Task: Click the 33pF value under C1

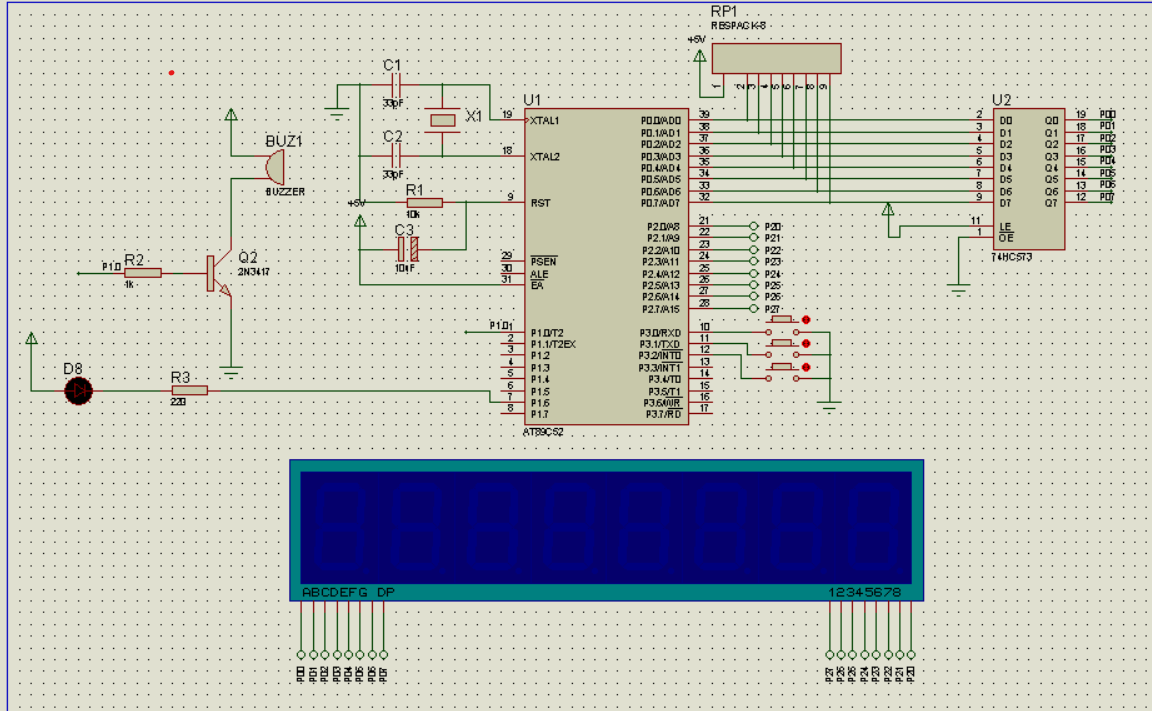Action: pyautogui.click(x=393, y=104)
